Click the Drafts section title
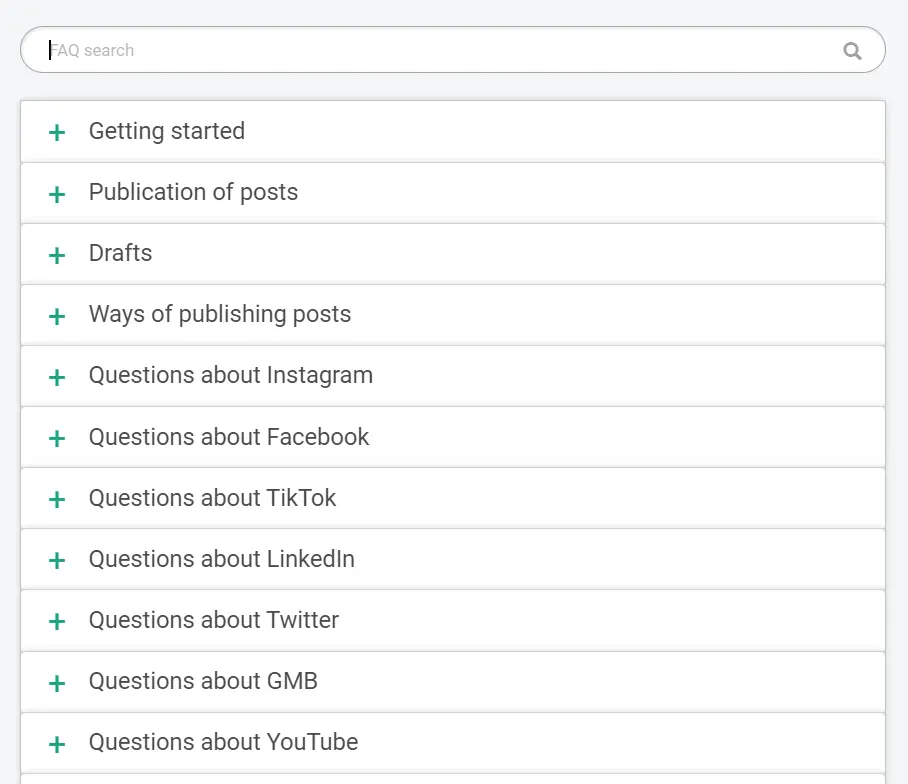Image resolution: width=908 pixels, height=784 pixels. click(120, 253)
